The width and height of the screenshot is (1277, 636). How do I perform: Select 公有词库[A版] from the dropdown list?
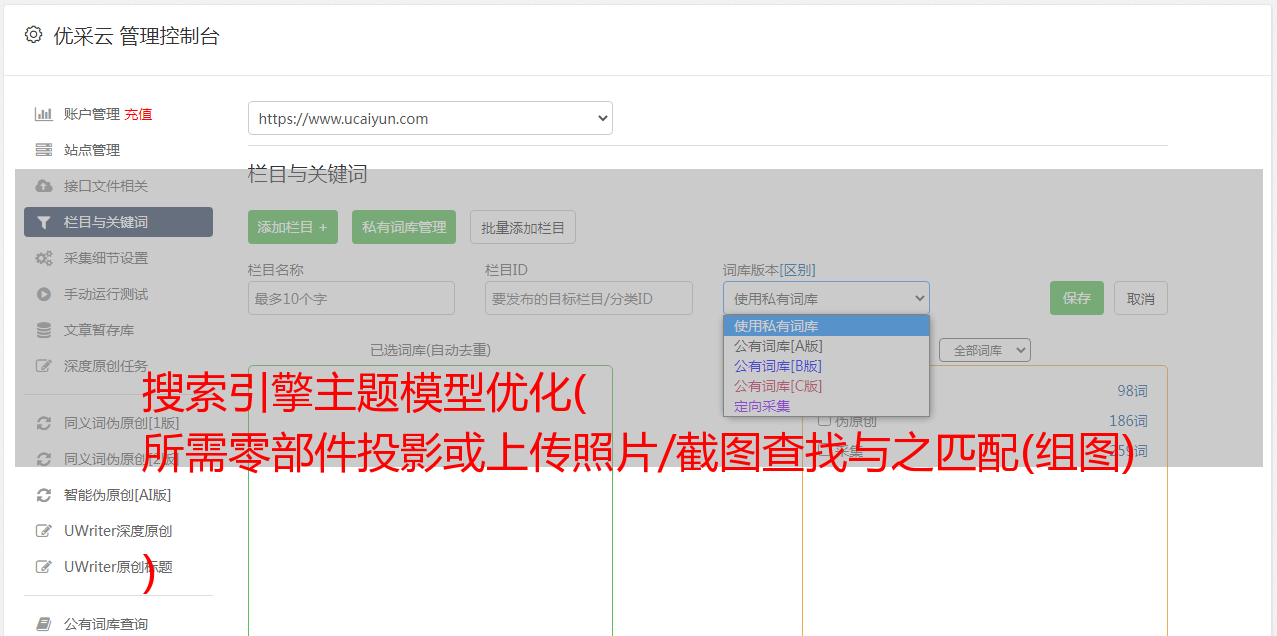[x=778, y=346]
